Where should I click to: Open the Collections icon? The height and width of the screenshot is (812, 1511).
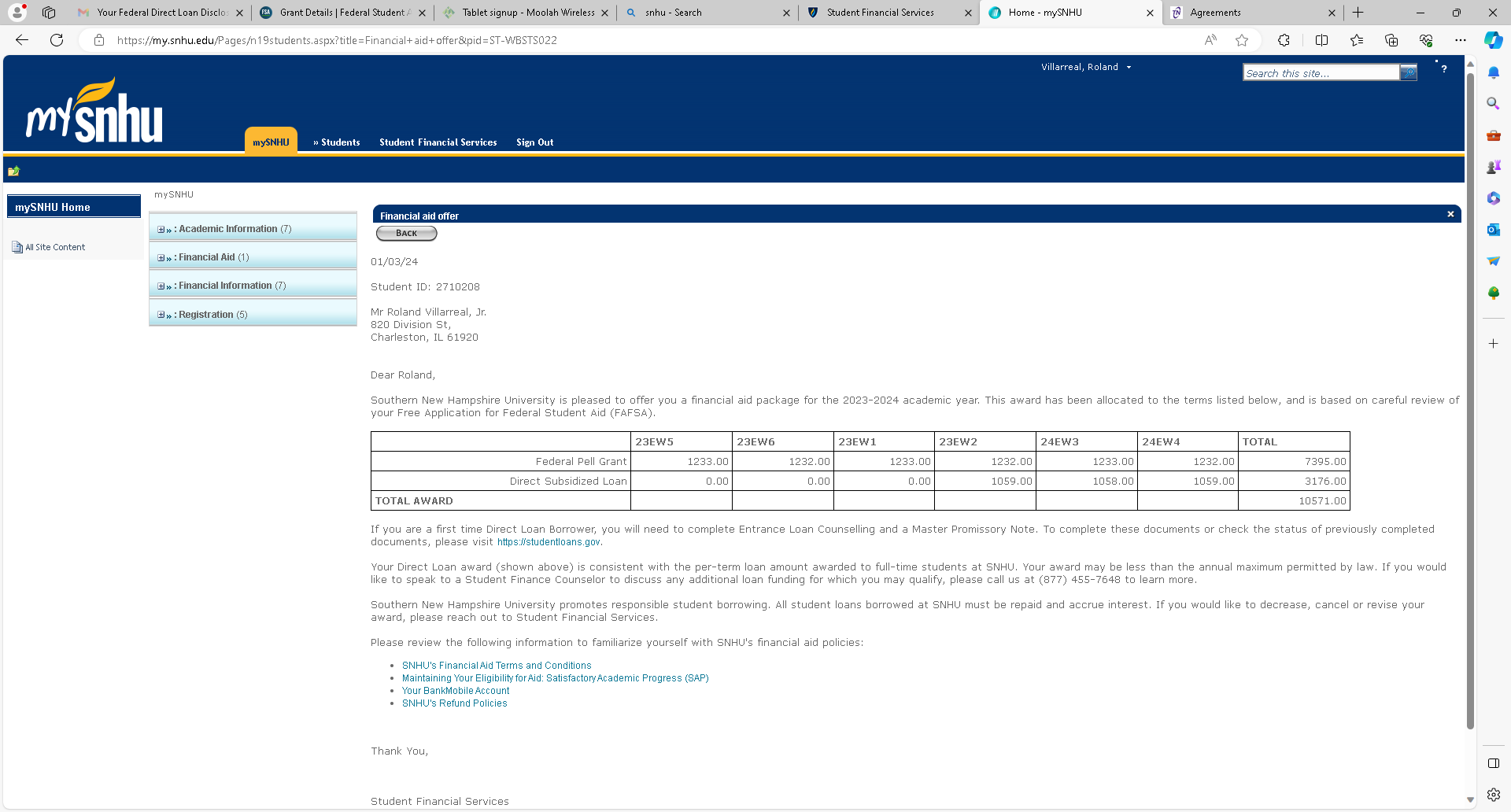point(1391,40)
